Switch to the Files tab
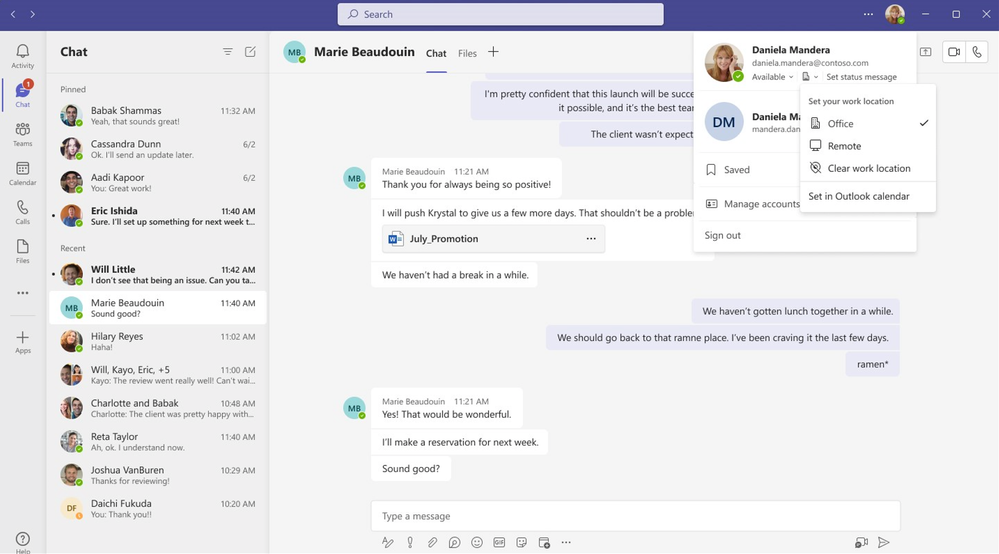 point(467,53)
